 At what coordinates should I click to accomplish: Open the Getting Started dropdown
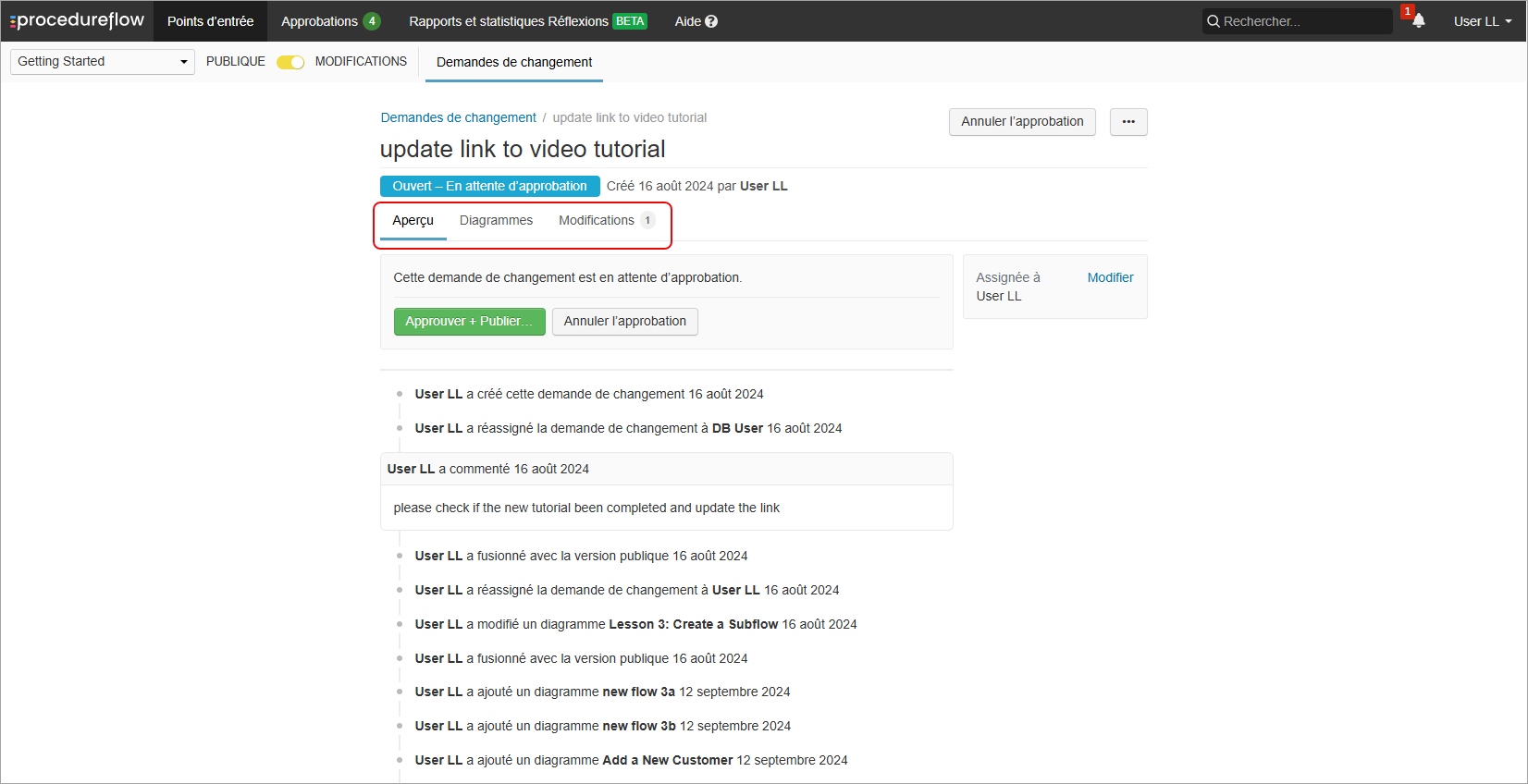point(103,62)
